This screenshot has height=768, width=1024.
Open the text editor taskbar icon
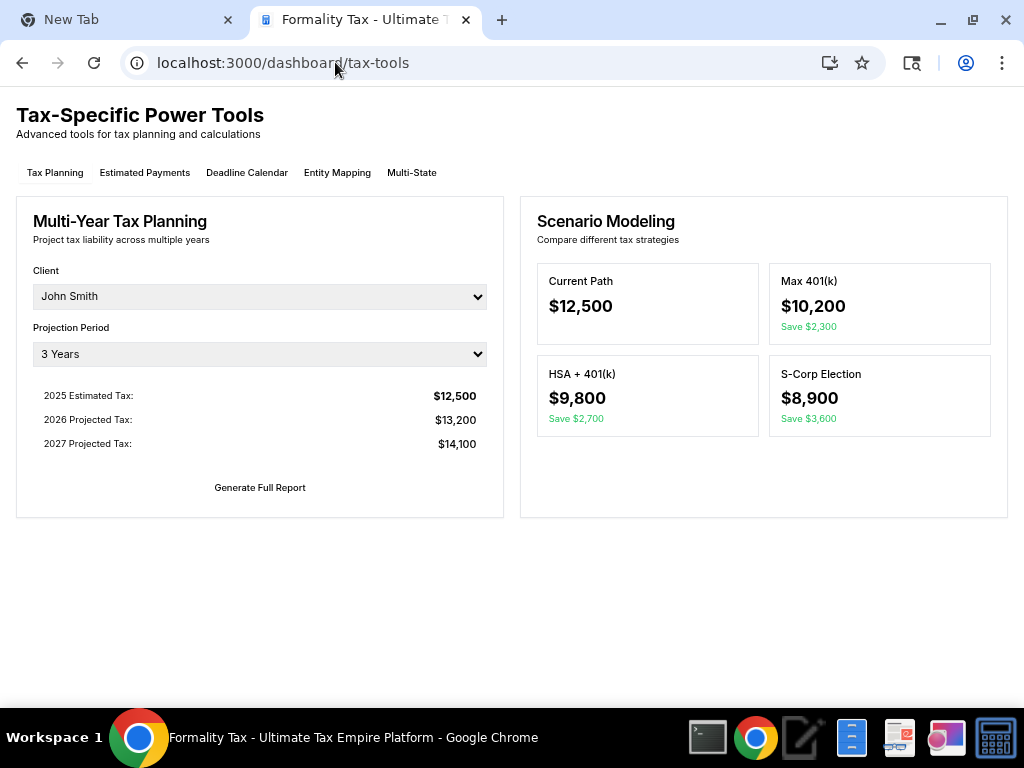tap(803, 738)
